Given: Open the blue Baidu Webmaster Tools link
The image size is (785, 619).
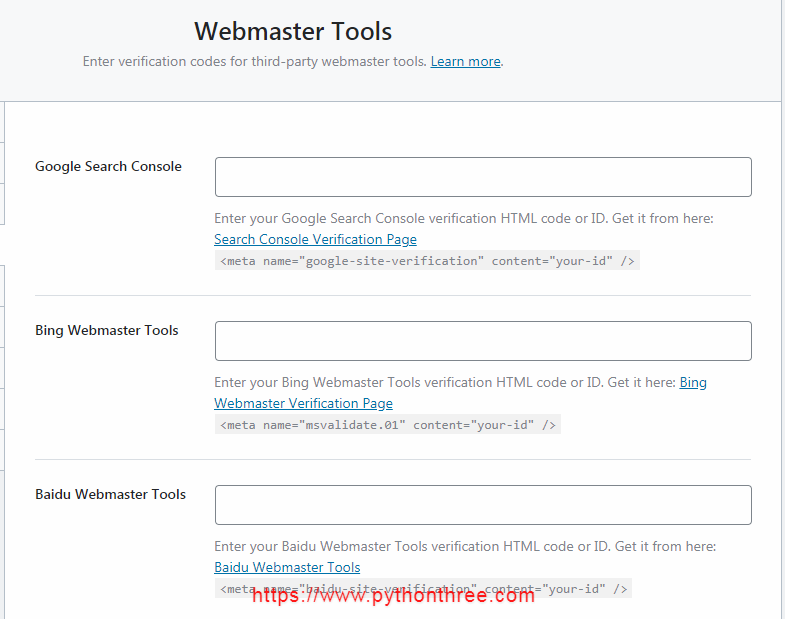Looking at the screenshot, I should 287,567.
